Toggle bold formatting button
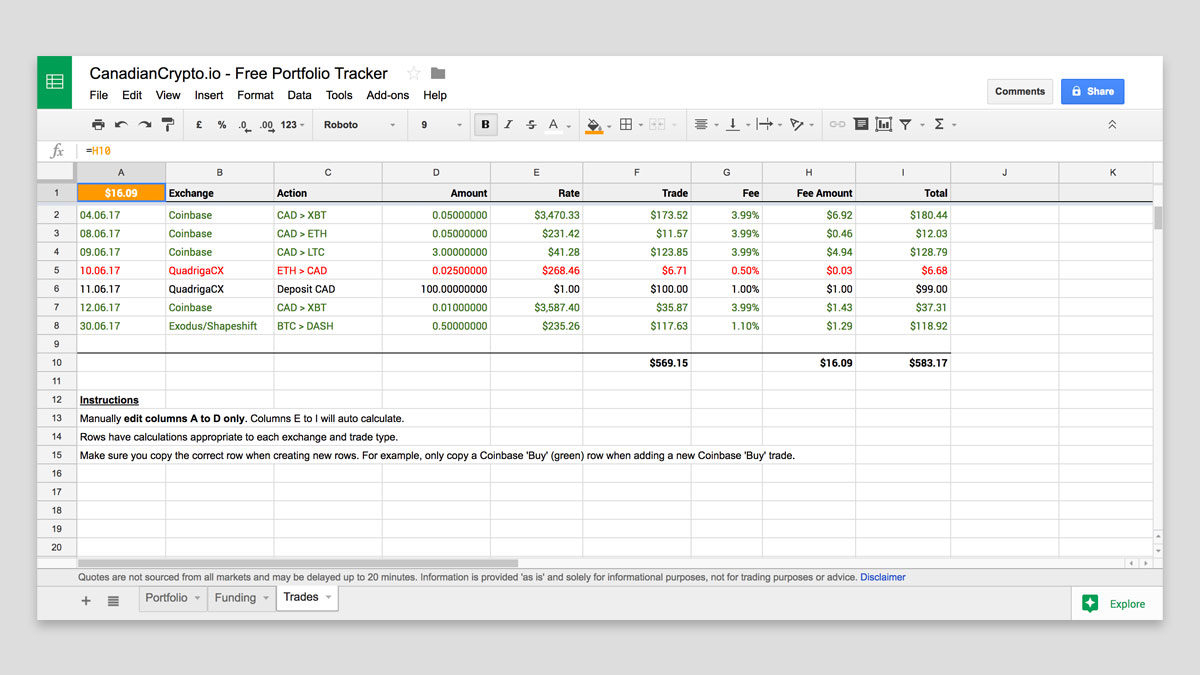Viewport: 1200px width, 675px height. [486, 125]
